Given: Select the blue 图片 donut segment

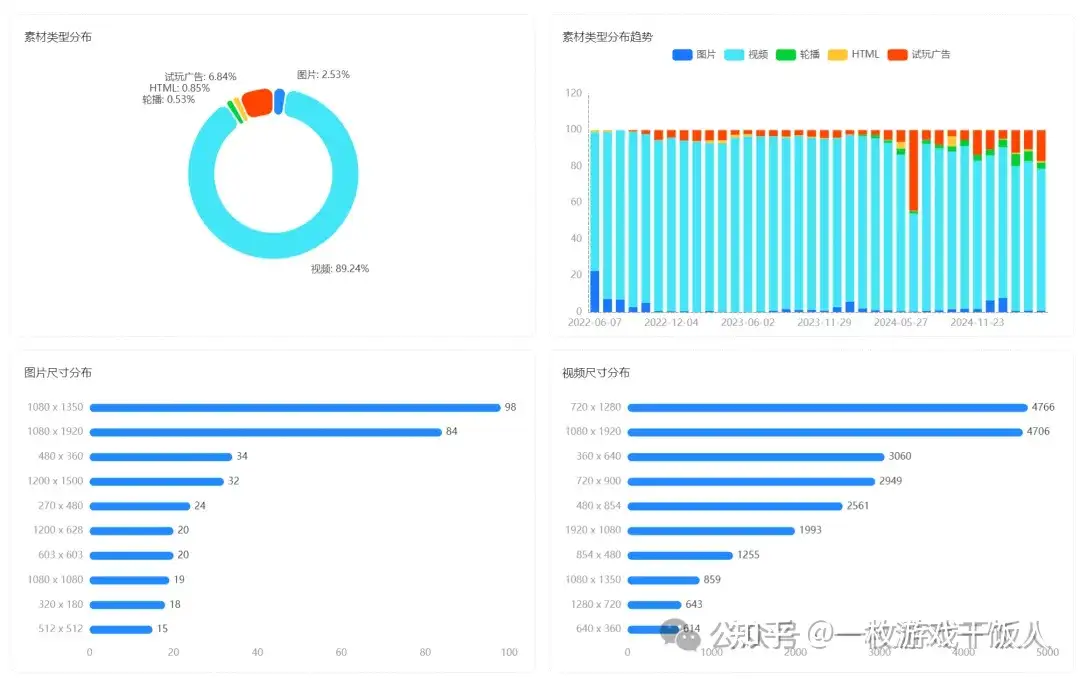Looking at the screenshot, I should pyautogui.click(x=279, y=101).
